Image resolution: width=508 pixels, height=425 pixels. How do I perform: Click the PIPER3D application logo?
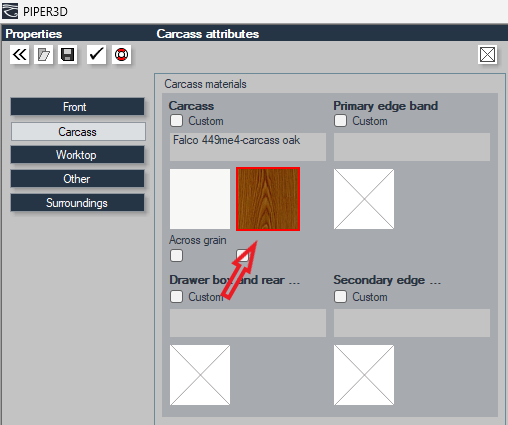click(x=10, y=11)
